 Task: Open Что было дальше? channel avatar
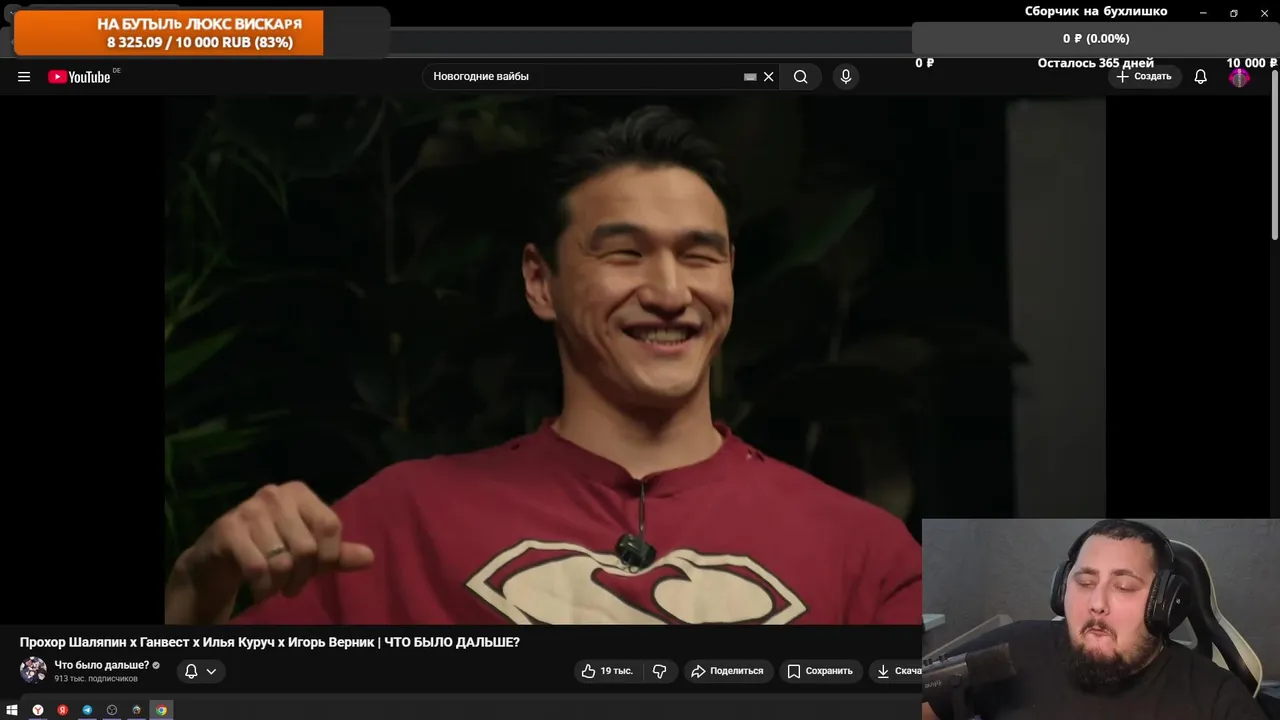(x=33, y=670)
